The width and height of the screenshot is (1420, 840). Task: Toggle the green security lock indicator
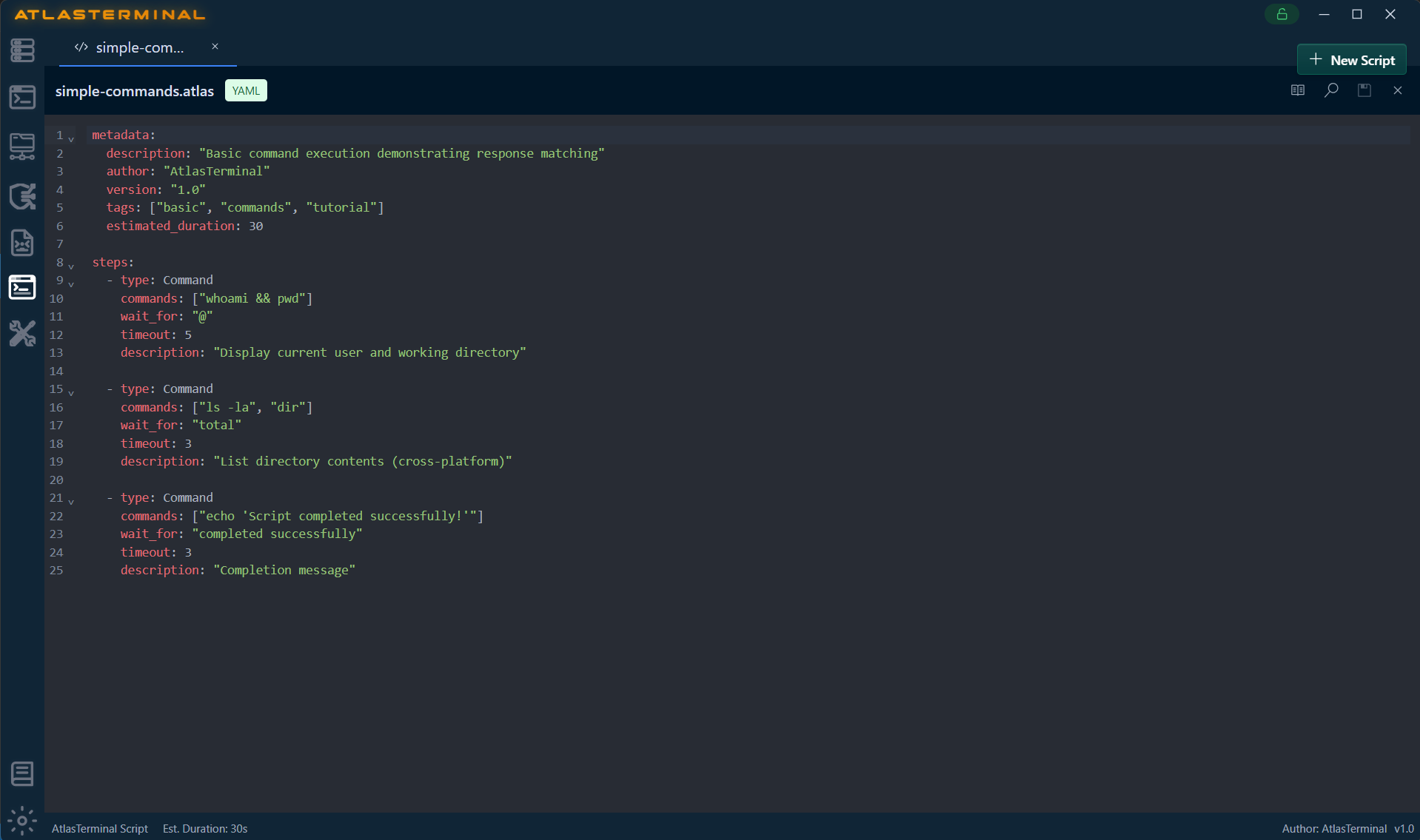pyautogui.click(x=1282, y=14)
